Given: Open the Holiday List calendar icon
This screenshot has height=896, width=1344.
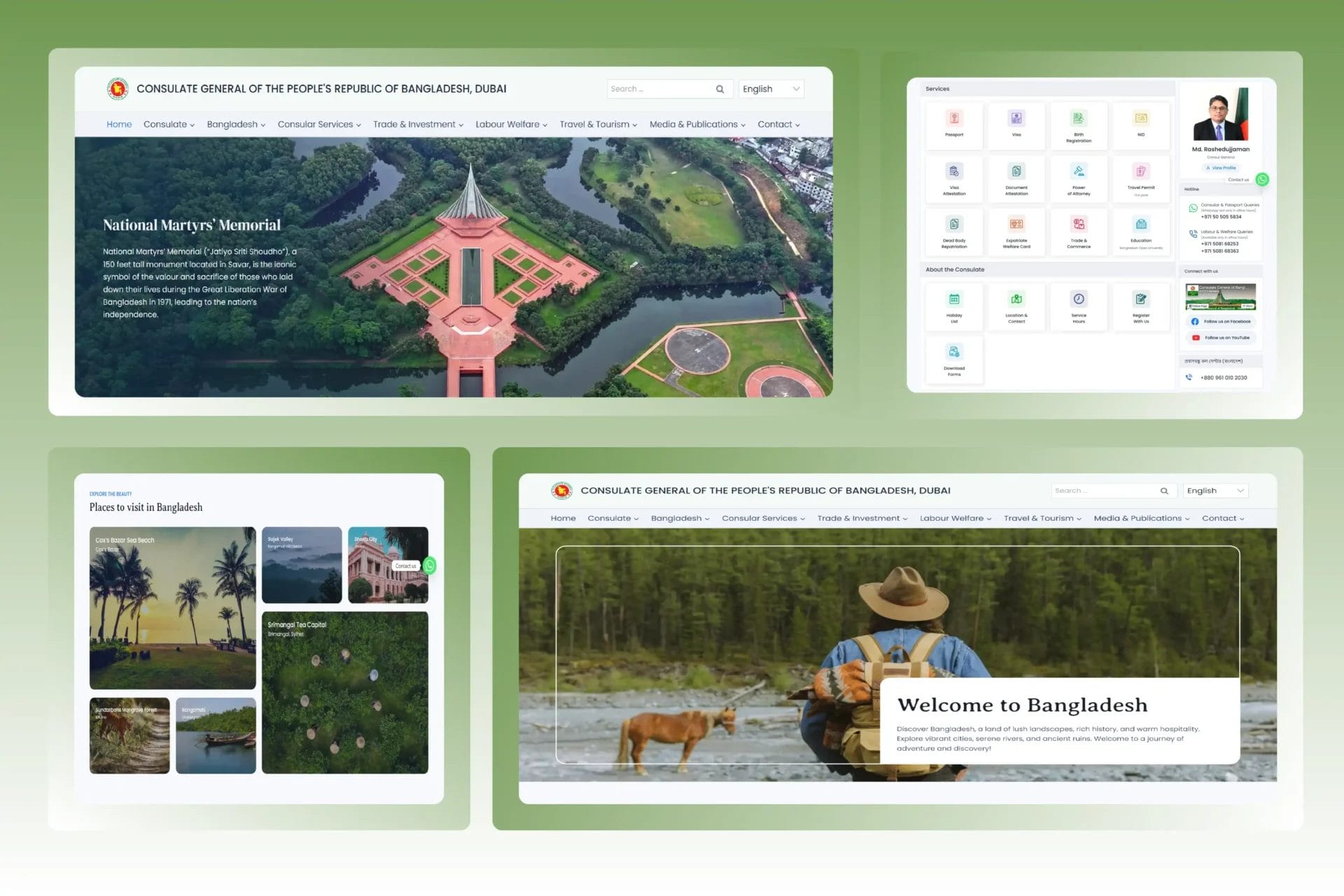Looking at the screenshot, I should pos(953,300).
